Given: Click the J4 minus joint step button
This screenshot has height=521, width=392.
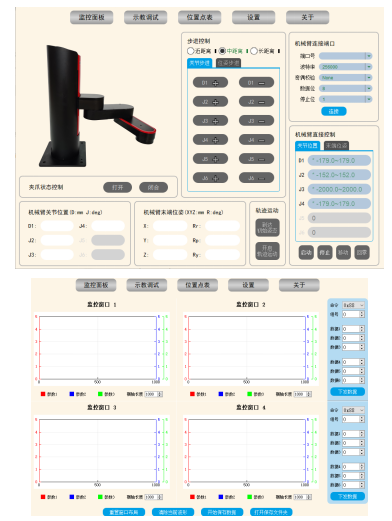Looking at the screenshot, I should pyautogui.click(x=256, y=140).
